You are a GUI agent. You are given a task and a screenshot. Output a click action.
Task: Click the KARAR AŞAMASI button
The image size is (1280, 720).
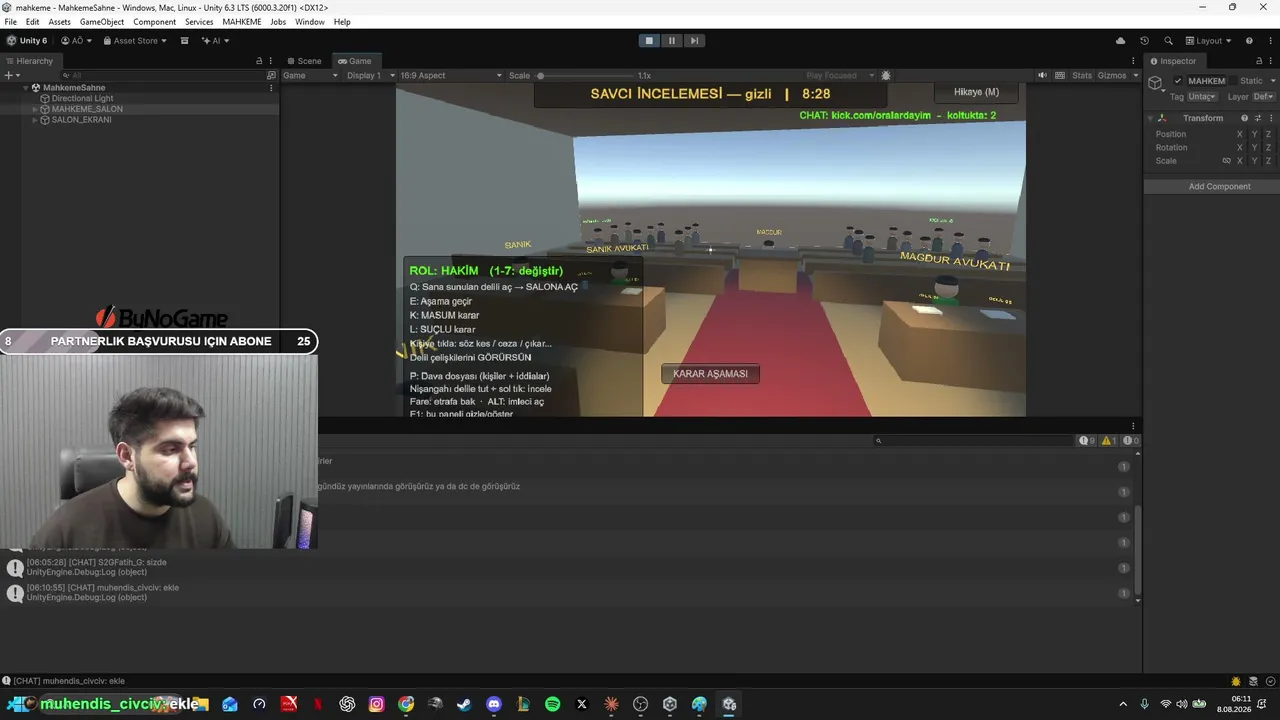[x=710, y=374]
